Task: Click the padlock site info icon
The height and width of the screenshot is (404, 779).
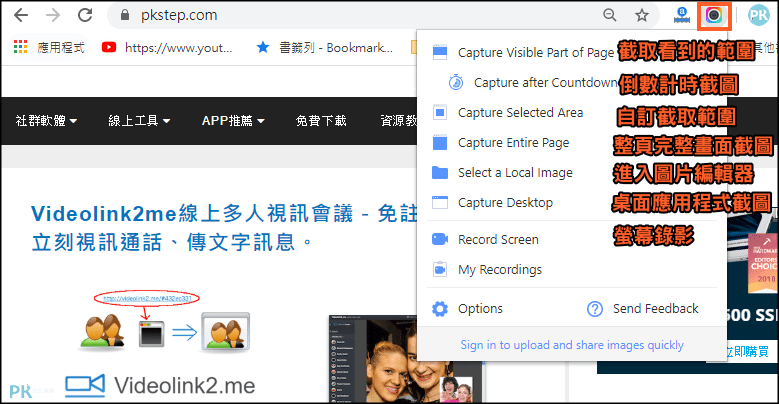Action: point(125,15)
